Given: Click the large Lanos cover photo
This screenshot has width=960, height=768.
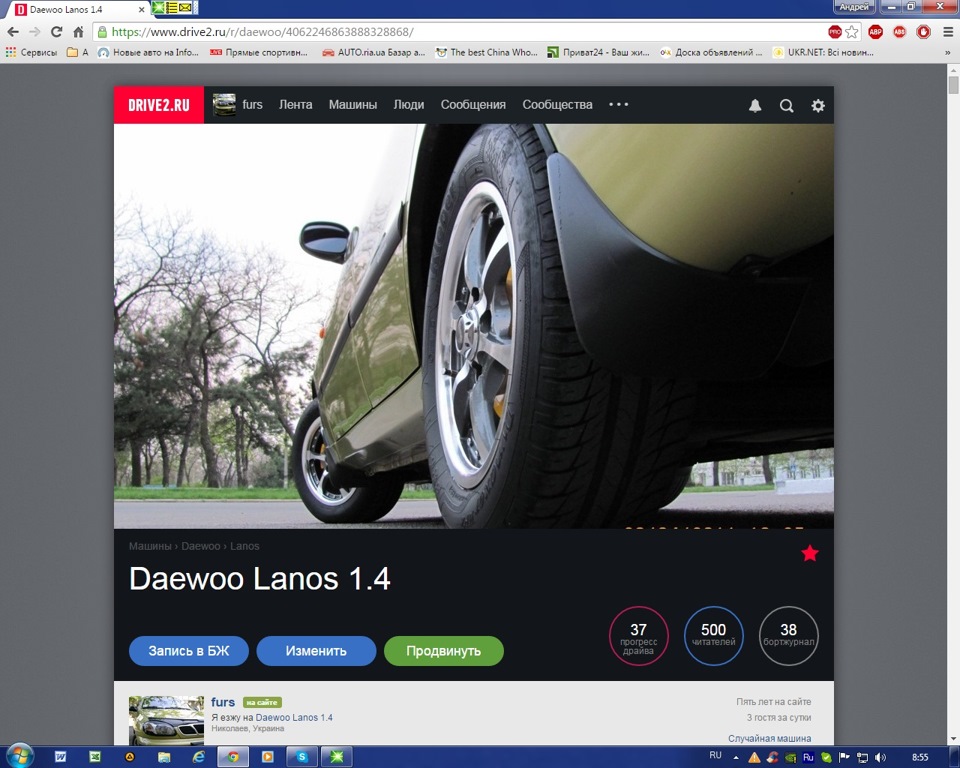Looking at the screenshot, I should pyautogui.click(x=473, y=326).
